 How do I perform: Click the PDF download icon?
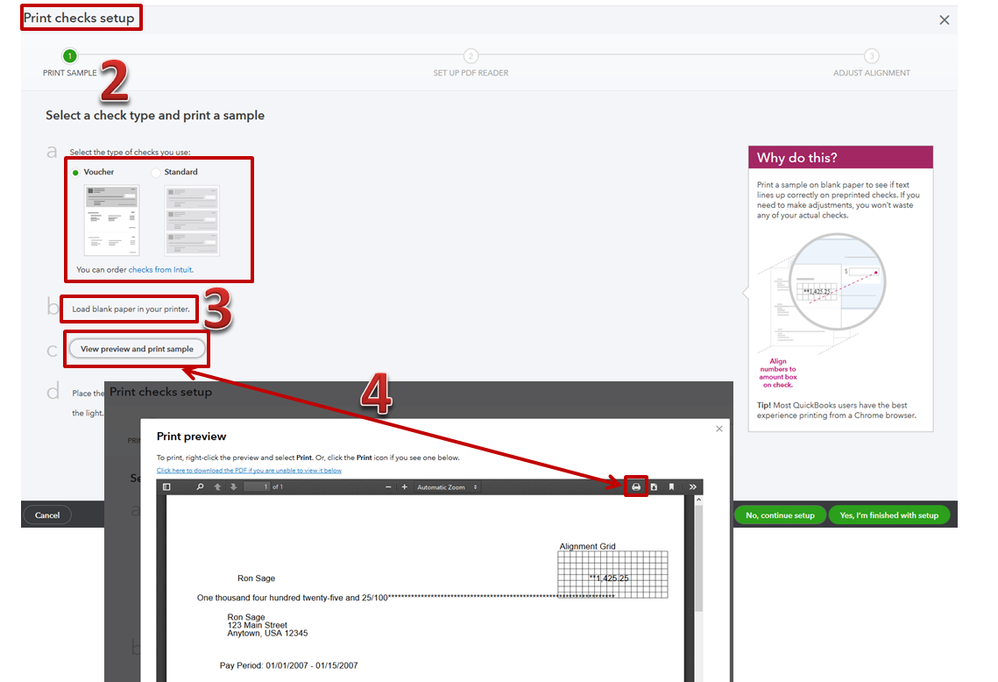(x=654, y=487)
